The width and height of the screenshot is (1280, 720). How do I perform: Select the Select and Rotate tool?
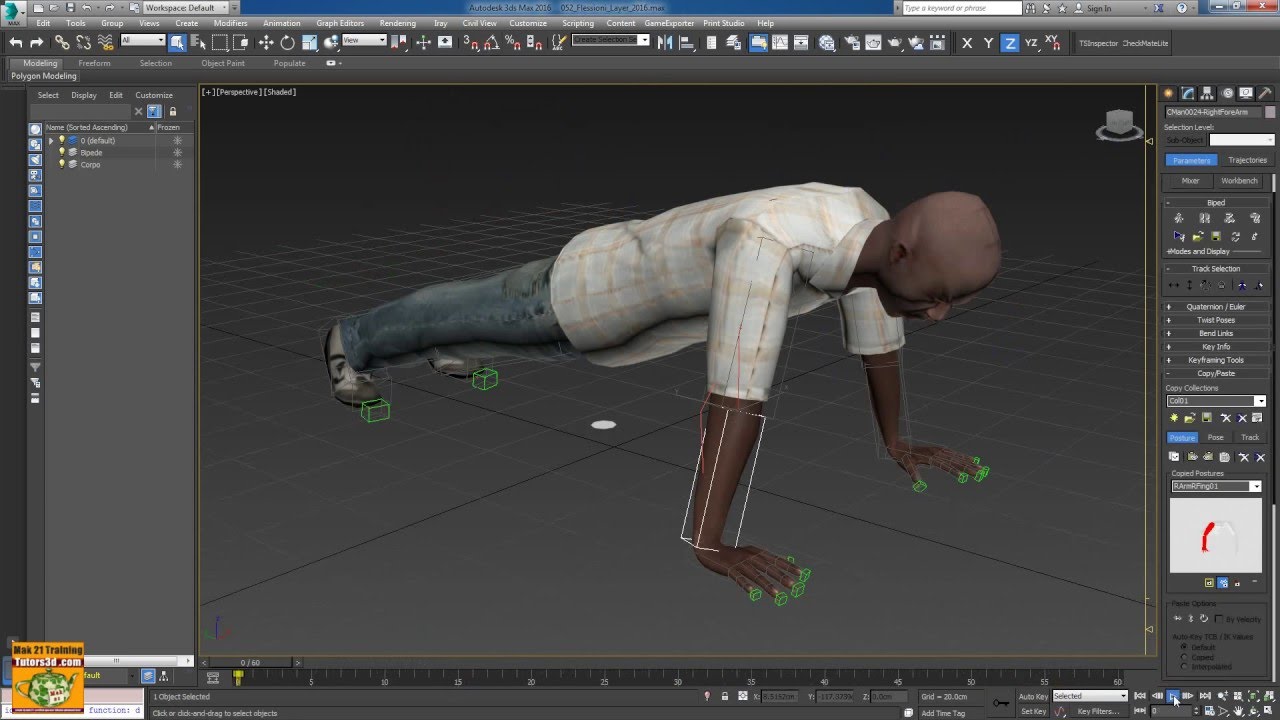pyautogui.click(x=288, y=42)
